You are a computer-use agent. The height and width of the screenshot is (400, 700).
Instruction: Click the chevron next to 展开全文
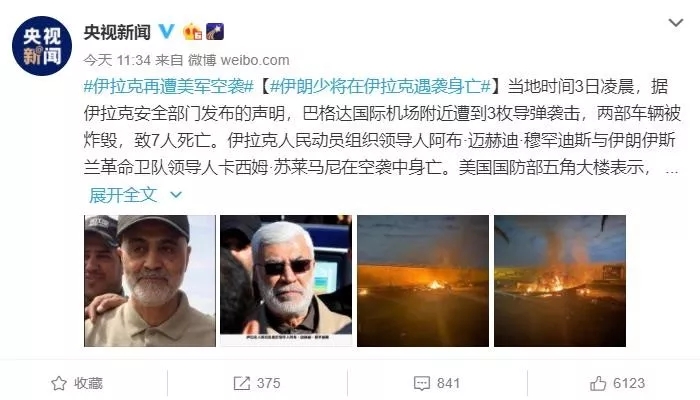(176, 195)
